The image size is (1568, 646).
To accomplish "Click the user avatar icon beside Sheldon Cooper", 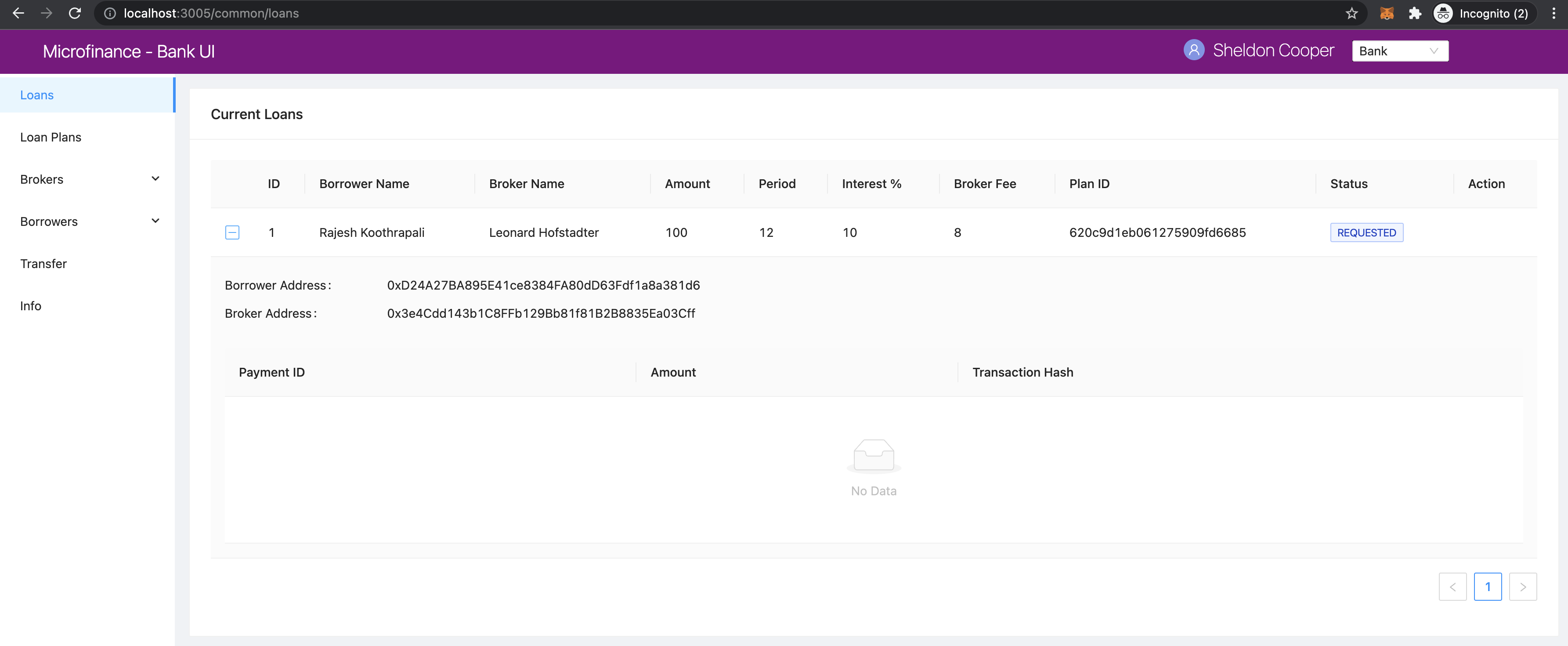I will pyautogui.click(x=1194, y=50).
